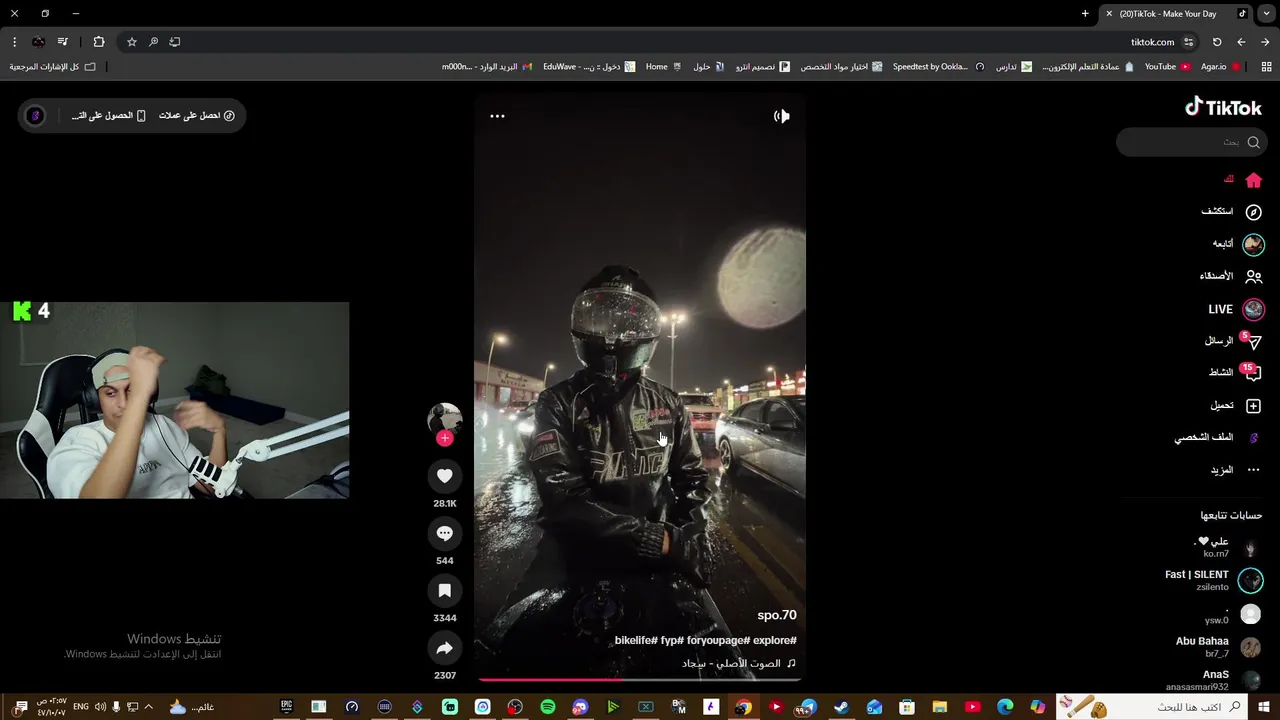This screenshot has height=720, width=1280.
Task: Click Get the app (الحصول على التطبيق) button
Action: point(108,116)
